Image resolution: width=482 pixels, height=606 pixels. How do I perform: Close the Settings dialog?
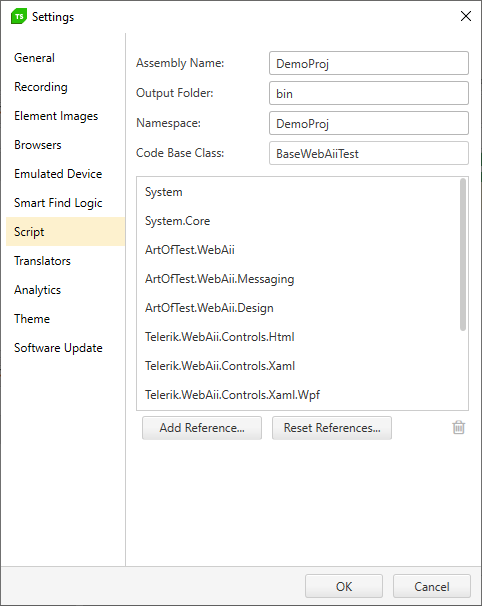pos(466,16)
